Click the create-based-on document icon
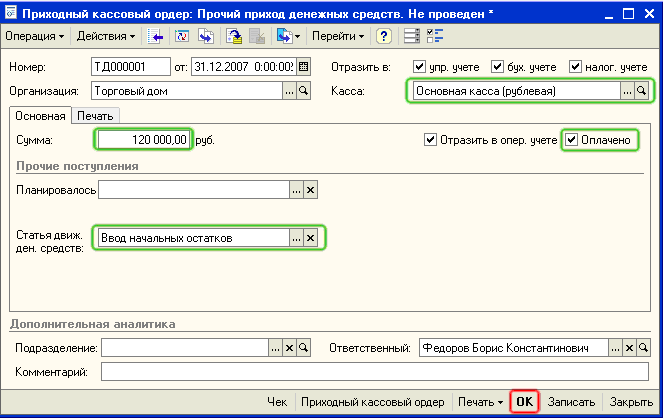Image resolution: width=663 pixels, height=418 pixels. (x=284, y=36)
